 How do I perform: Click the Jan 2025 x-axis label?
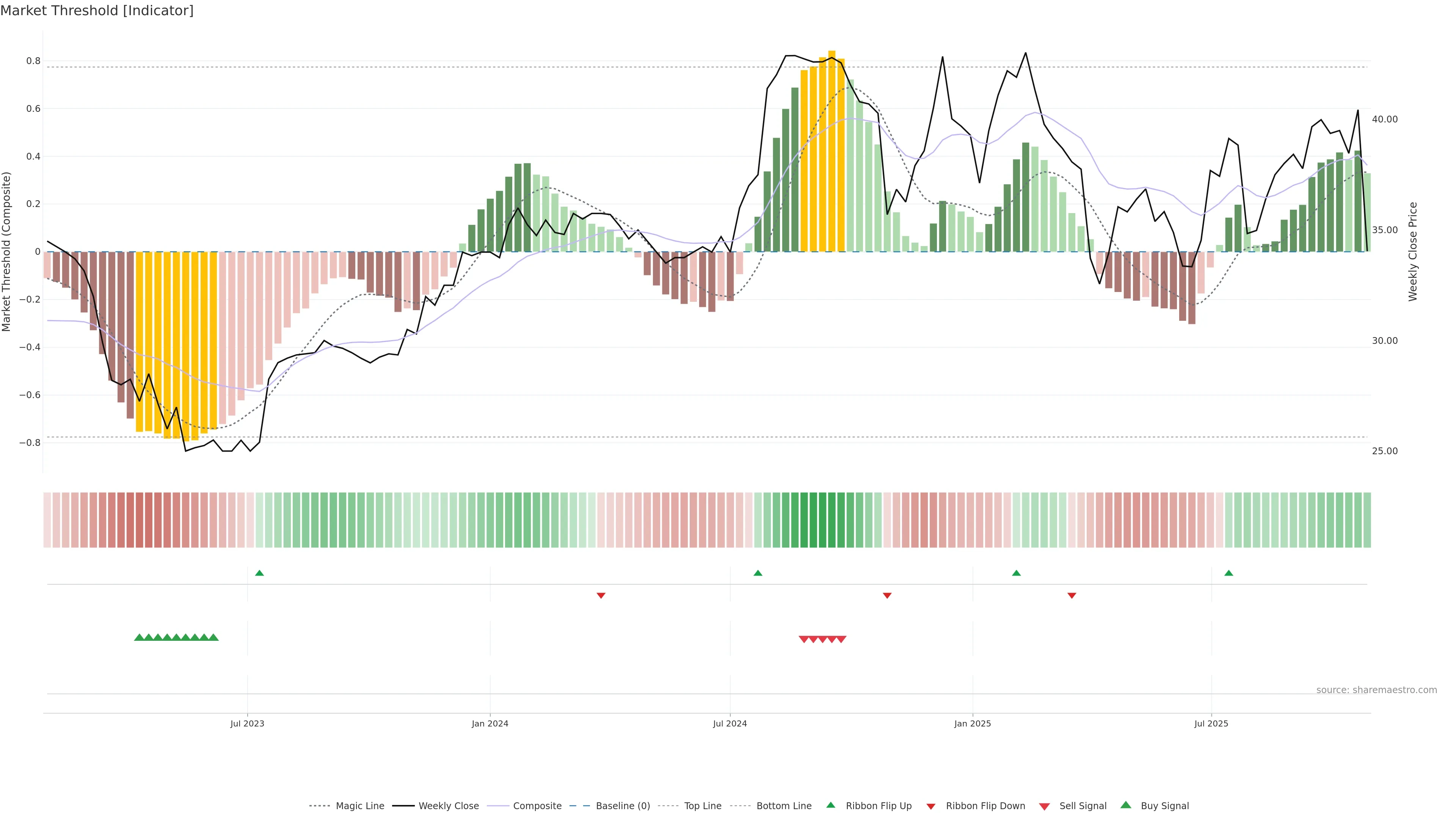pyautogui.click(x=972, y=723)
